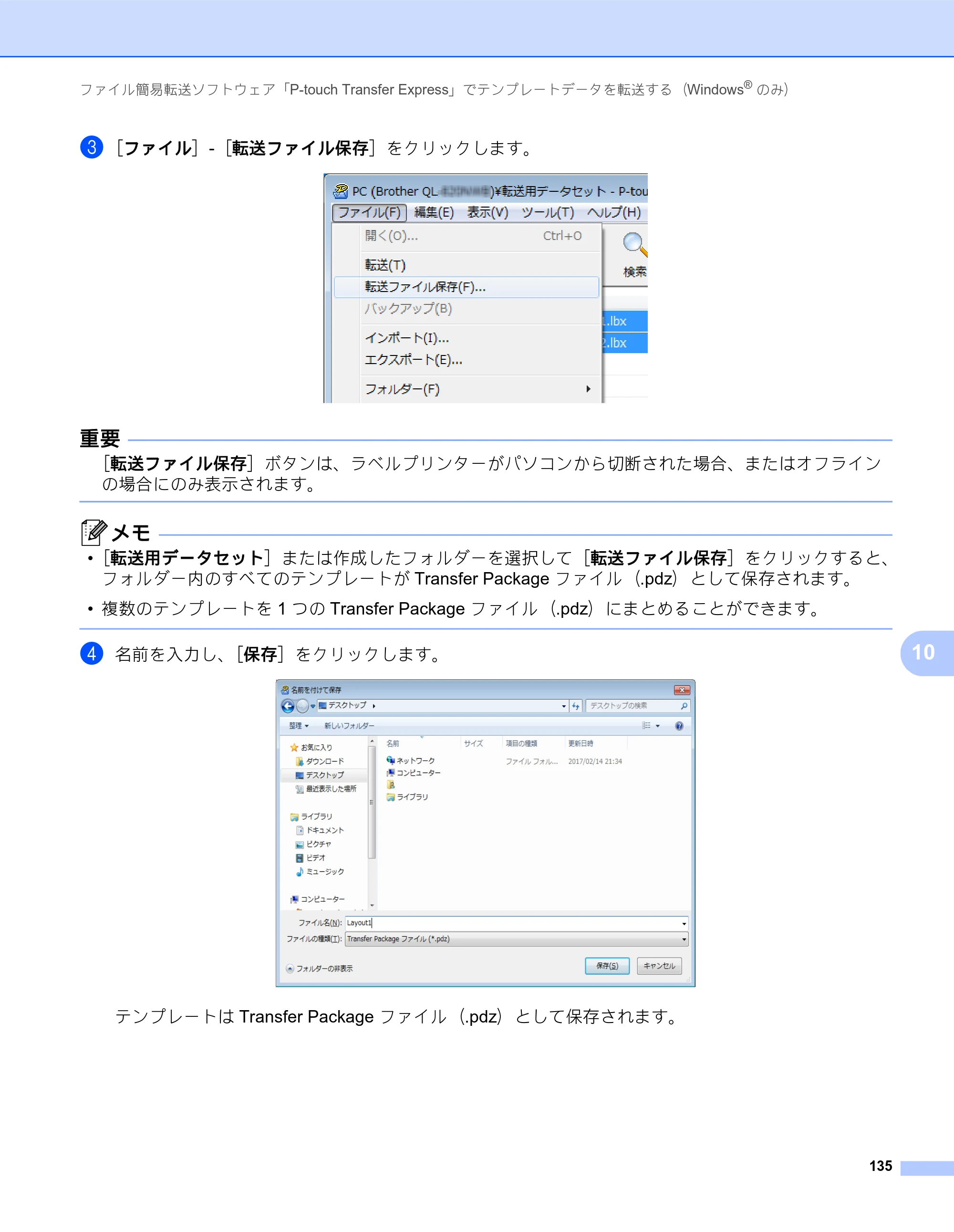Image resolution: width=954 pixels, height=1232 pixels.
Task: Open the 表示(V) menu
Action: pyautogui.click(x=487, y=213)
